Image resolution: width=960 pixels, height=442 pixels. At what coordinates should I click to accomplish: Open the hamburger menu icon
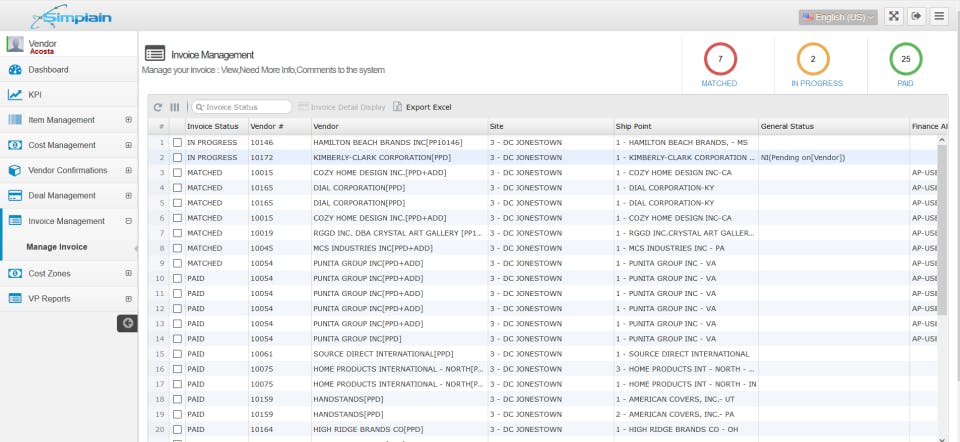pyautogui.click(x=939, y=17)
